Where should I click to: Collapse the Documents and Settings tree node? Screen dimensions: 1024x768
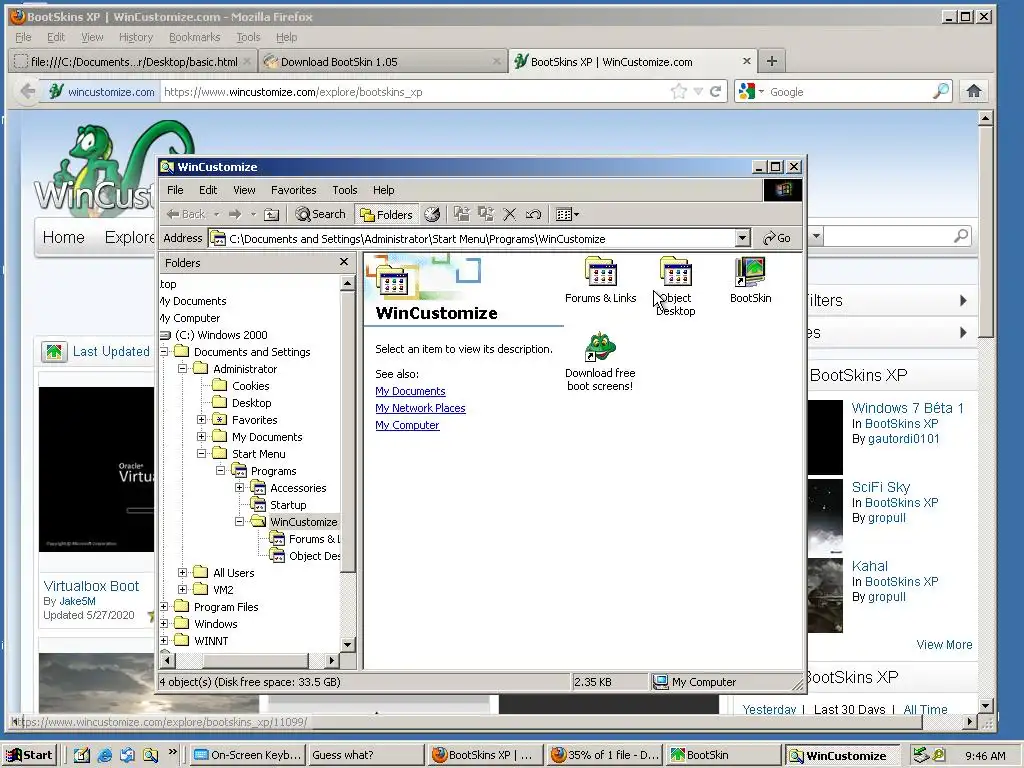click(164, 352)
